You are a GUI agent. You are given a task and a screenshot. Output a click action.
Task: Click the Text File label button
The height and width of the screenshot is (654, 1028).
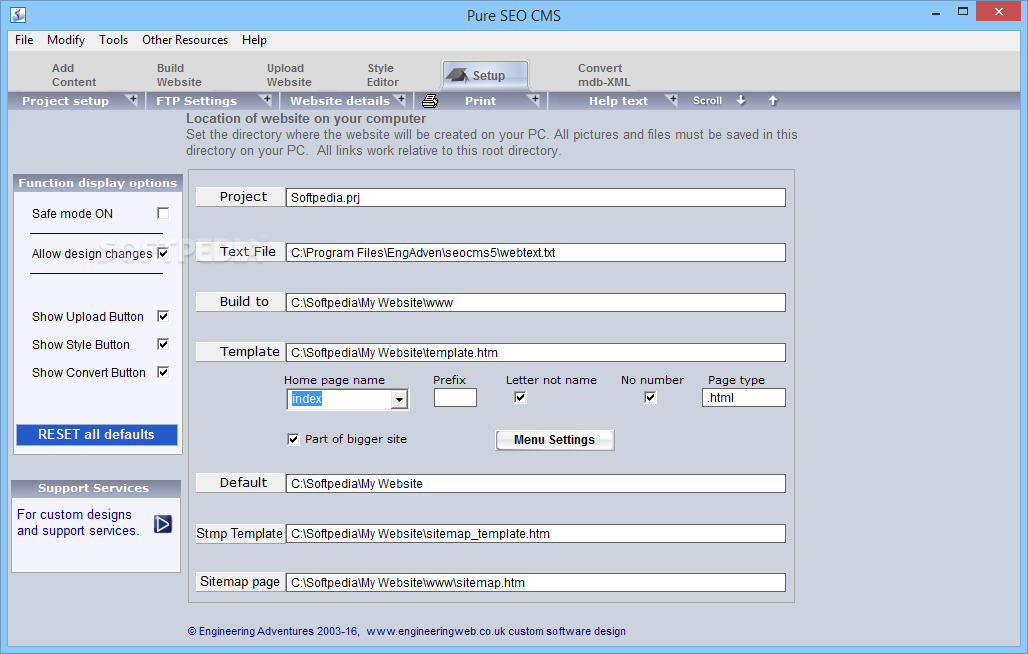240,252
